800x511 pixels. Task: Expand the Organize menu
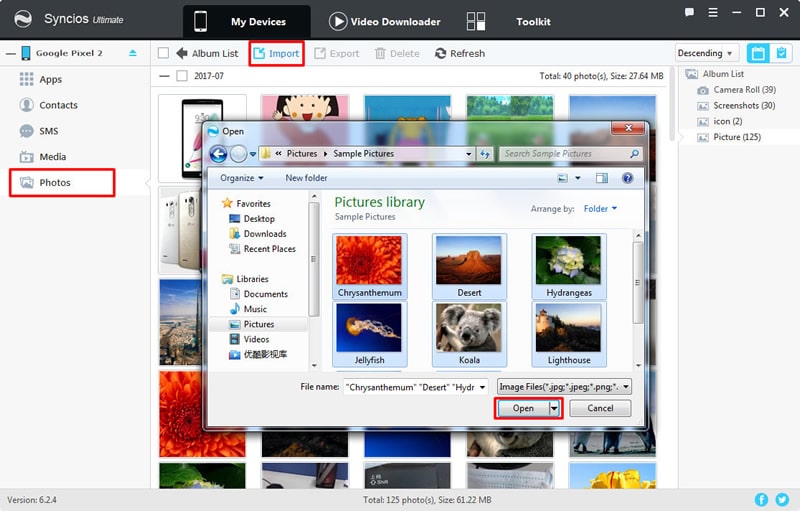tap(242, 178)
